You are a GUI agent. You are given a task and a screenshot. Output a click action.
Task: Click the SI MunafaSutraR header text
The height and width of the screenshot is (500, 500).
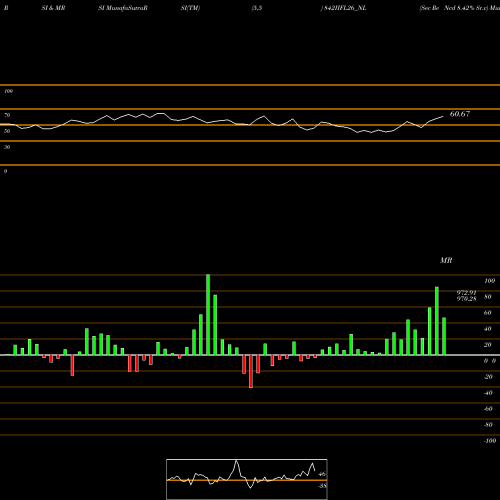point(123,8)
